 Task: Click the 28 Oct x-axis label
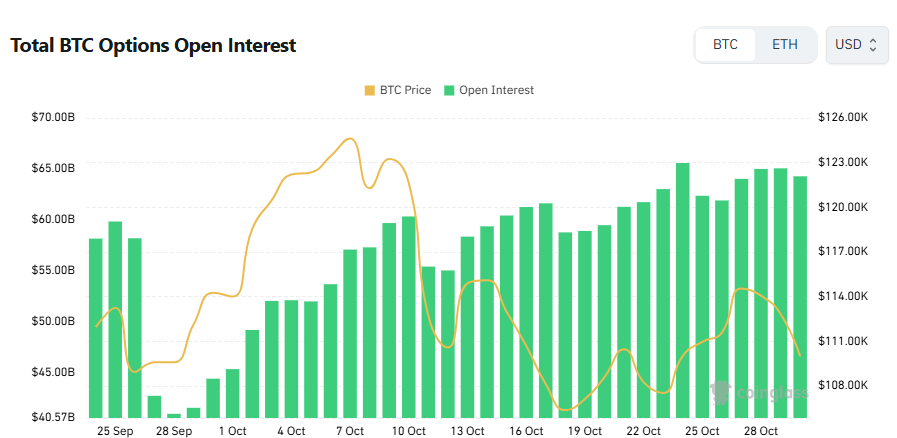[x=761, y=431]
